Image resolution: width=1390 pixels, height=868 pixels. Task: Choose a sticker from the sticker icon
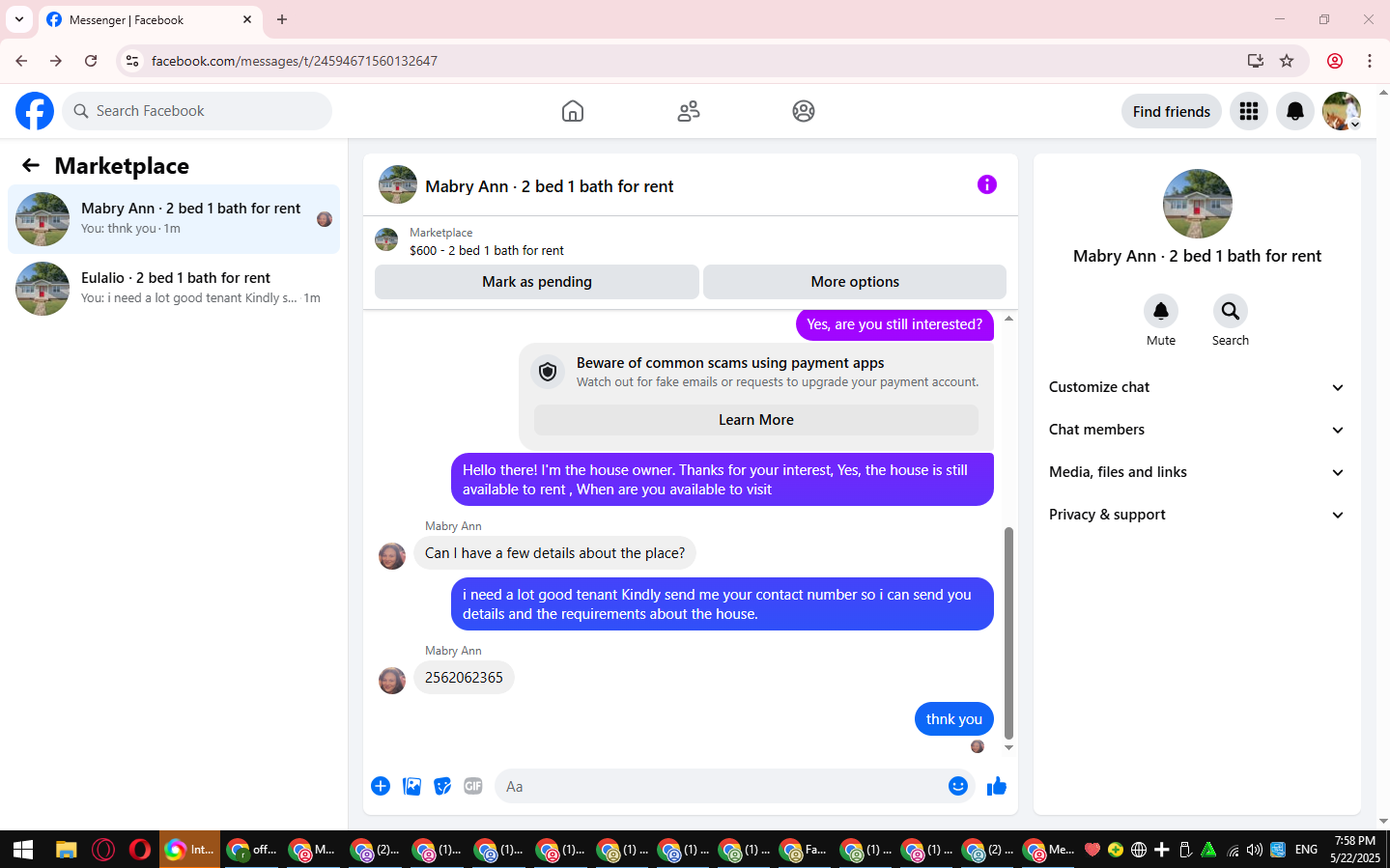(442, 786)
